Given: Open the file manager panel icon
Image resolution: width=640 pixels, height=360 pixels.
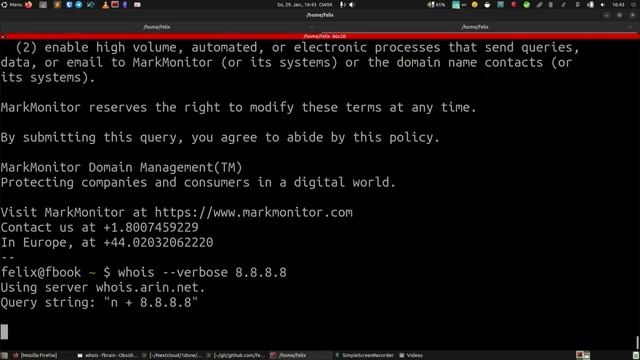Looking at the screenshot, I should point(43,4).
